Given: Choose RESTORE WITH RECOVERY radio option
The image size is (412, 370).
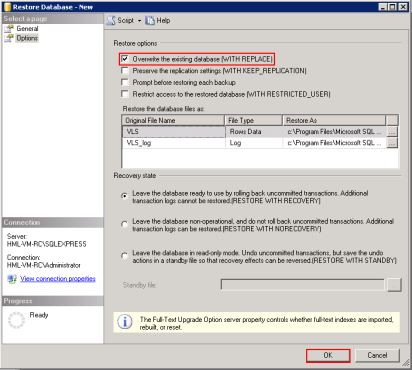Looking at the screenshot, I should tap(124, 196).
